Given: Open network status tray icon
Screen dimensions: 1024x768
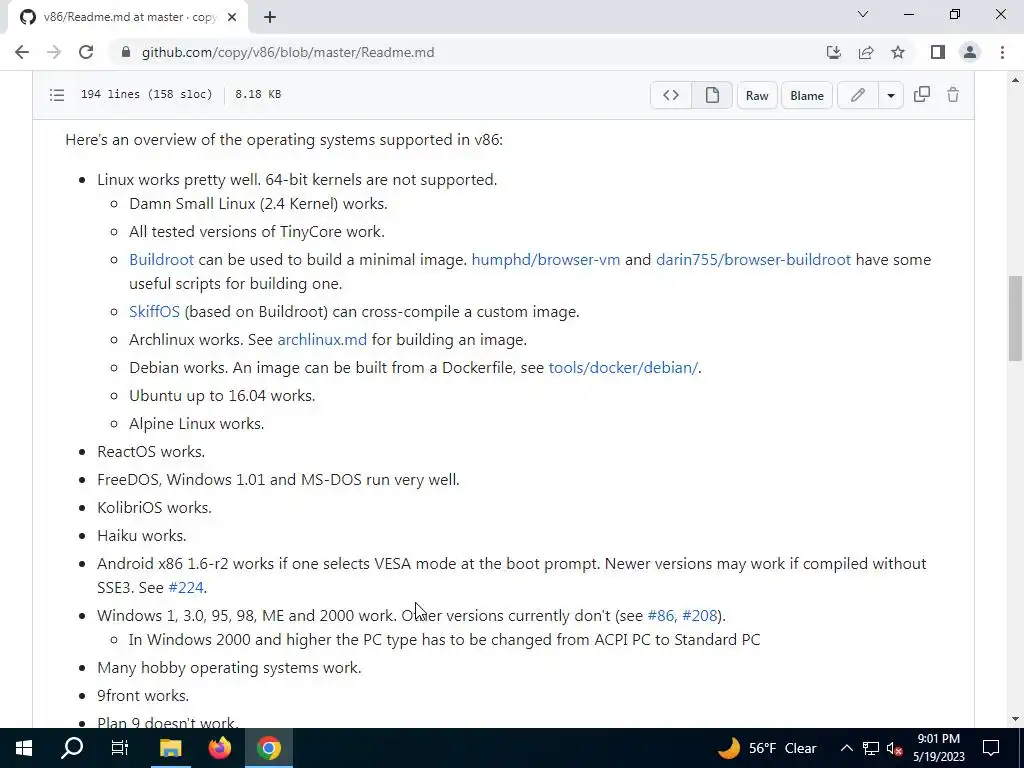Looking at the screenshot, I should 871,748.
